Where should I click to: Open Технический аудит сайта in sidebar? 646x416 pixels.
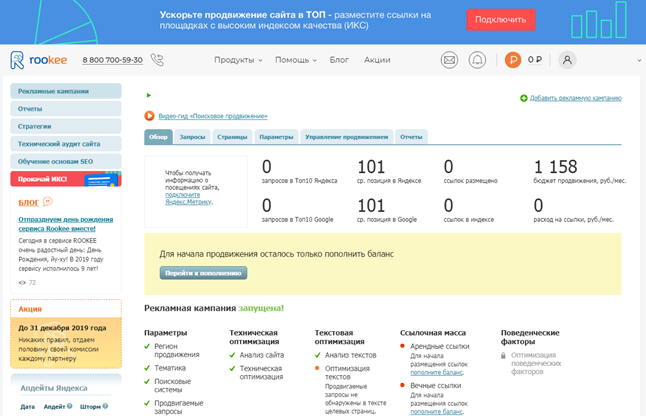click(66, 144)
